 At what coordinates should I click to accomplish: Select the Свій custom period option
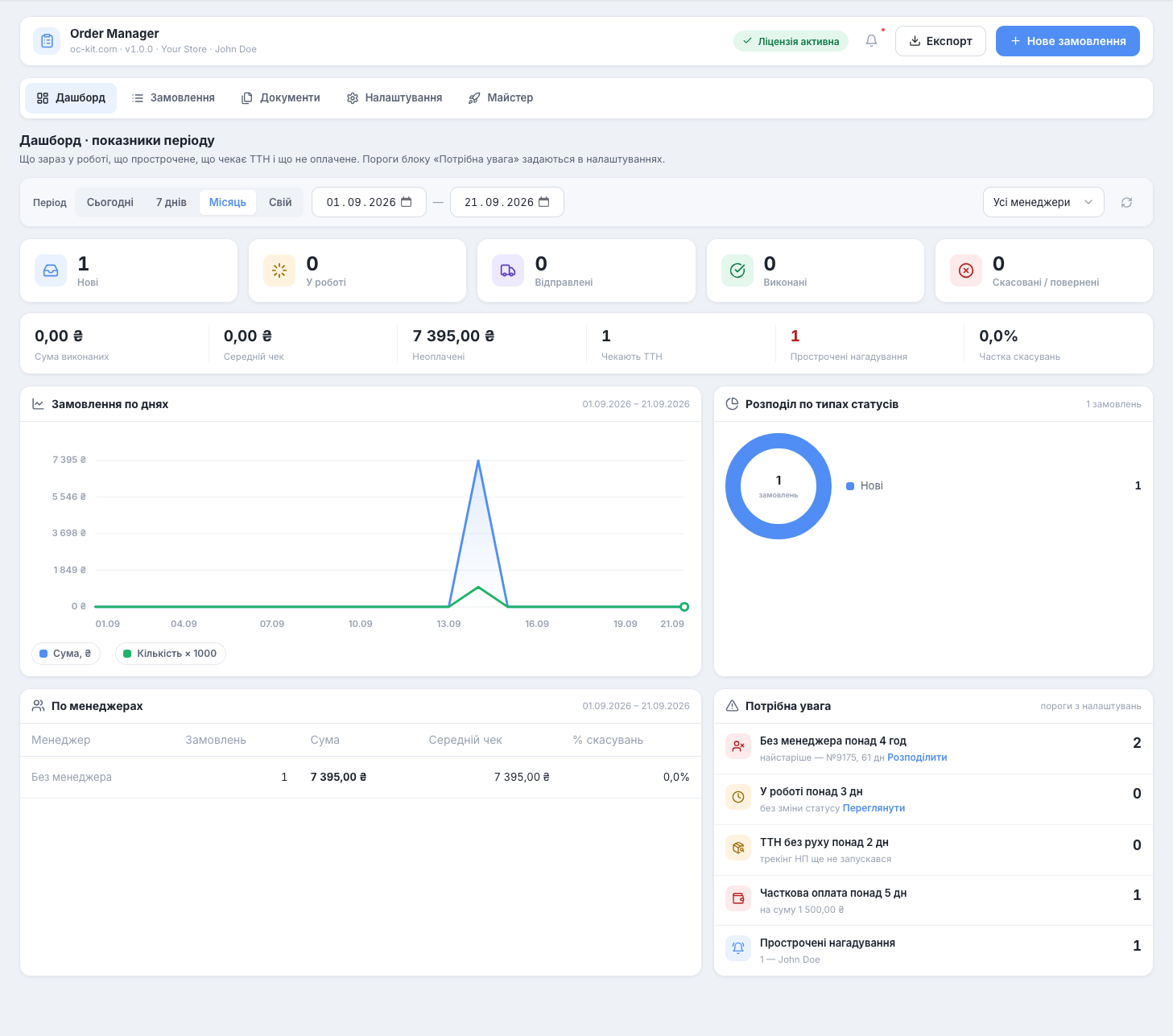point(280,203)
